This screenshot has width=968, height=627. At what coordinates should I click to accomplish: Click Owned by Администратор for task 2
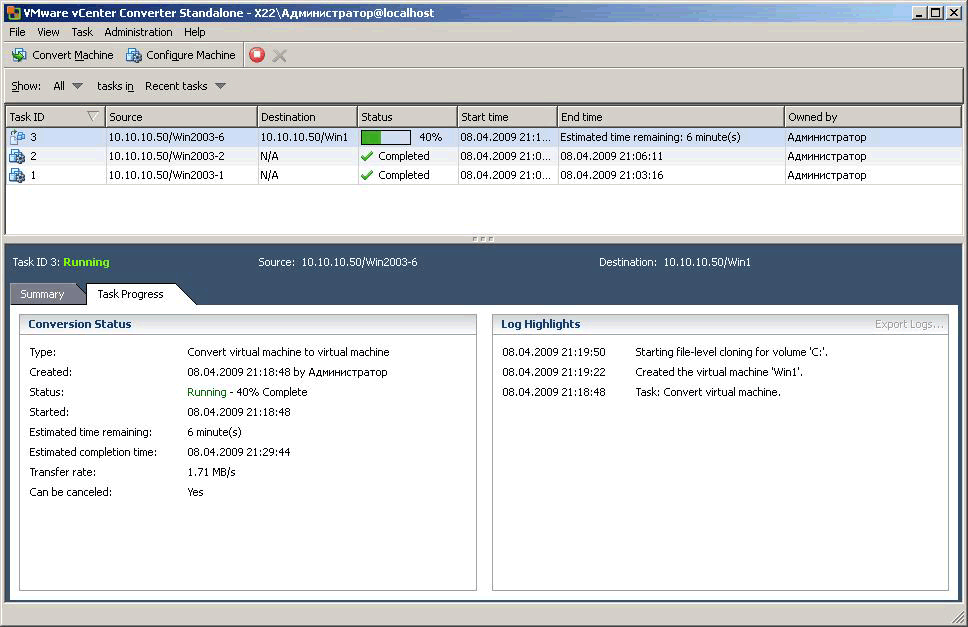[x=827, y=156]
